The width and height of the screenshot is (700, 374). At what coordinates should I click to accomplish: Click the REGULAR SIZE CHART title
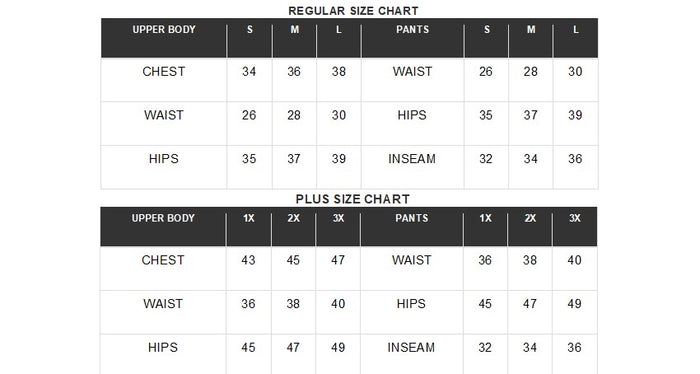pyautogui.click(x=353, y=11)
